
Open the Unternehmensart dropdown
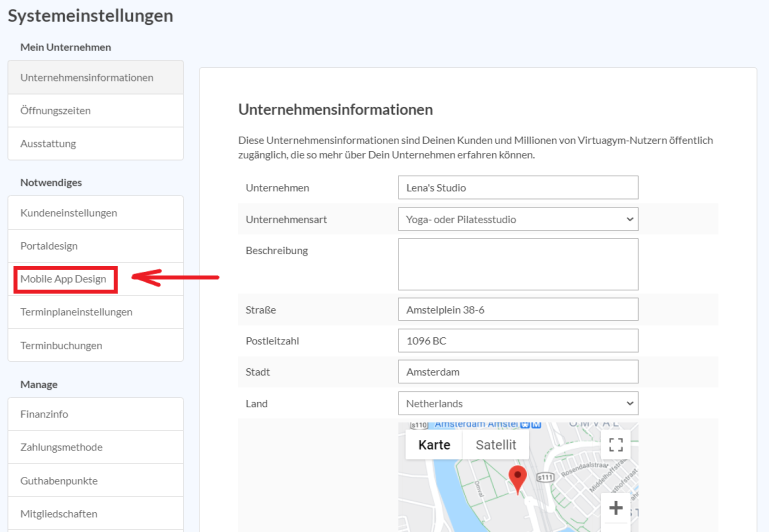[x=517, y=219]
